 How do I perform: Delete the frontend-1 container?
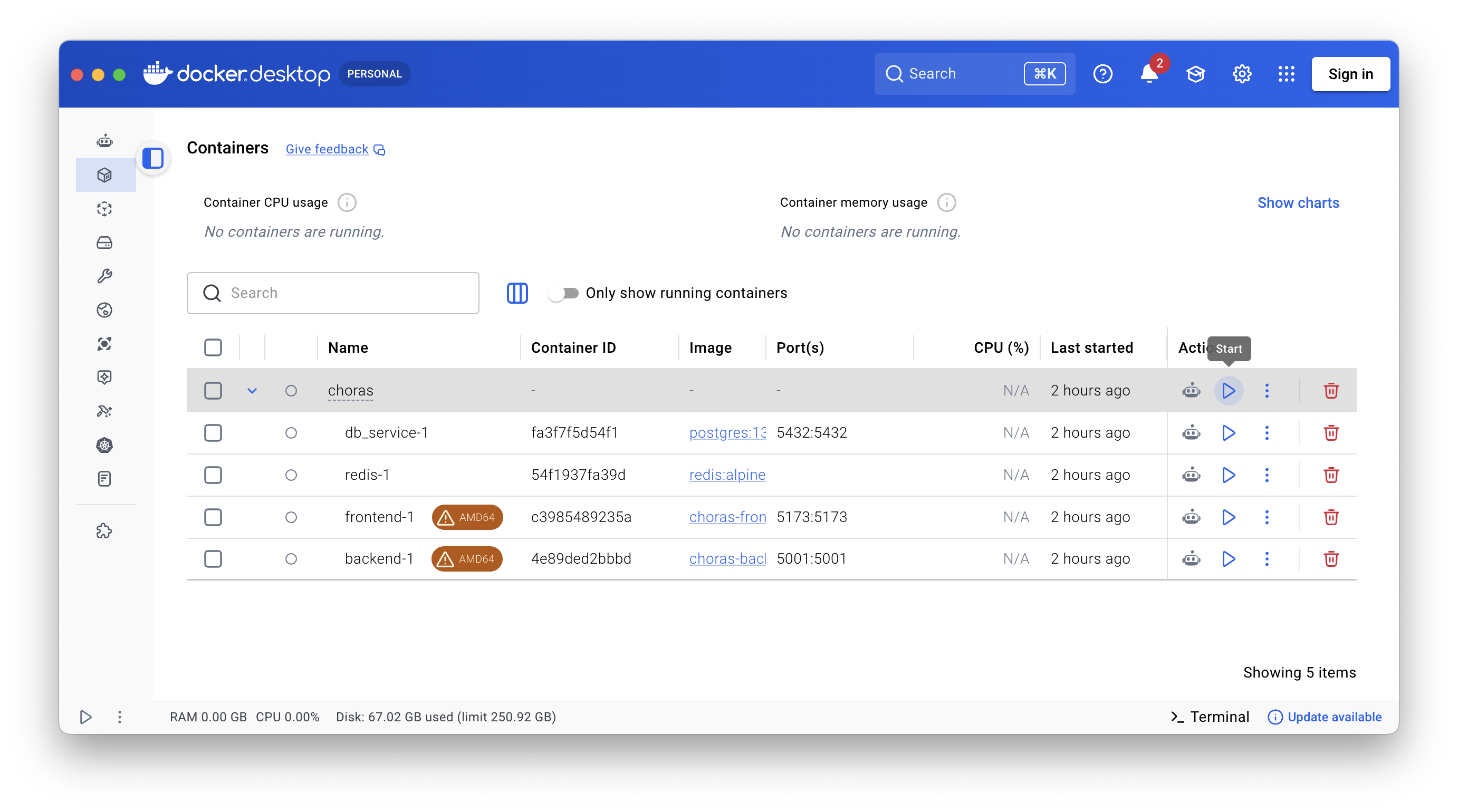click(x=1331, y=517)
